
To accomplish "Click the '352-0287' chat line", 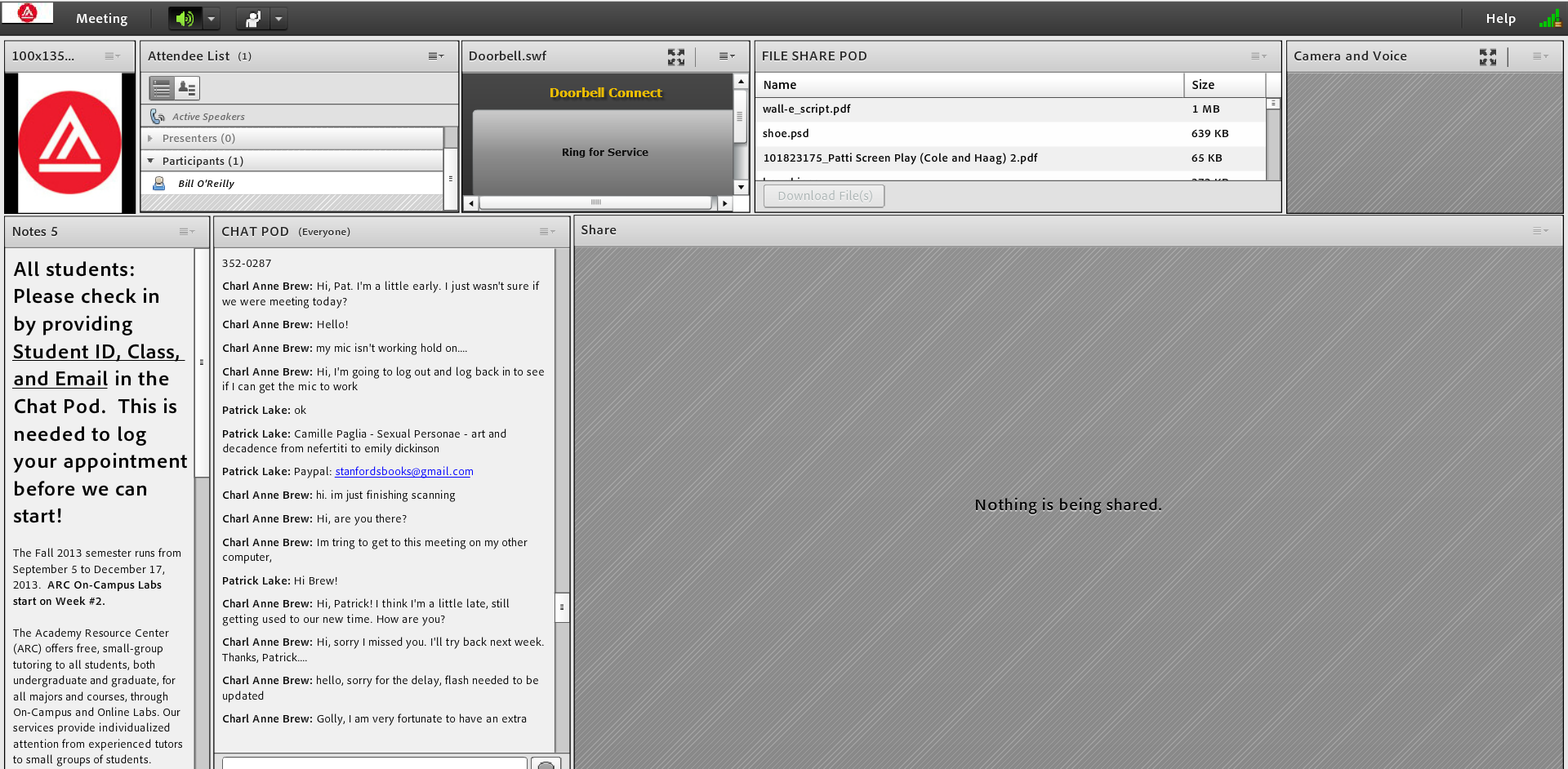I will coord(247,264).
